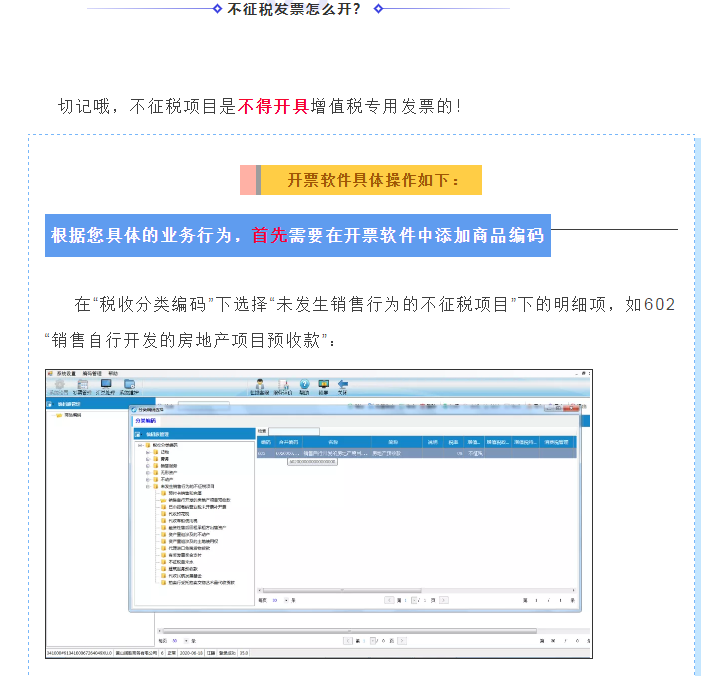
Task: Open the 帮助 menu in the menu bar
Action: [113, 373]
